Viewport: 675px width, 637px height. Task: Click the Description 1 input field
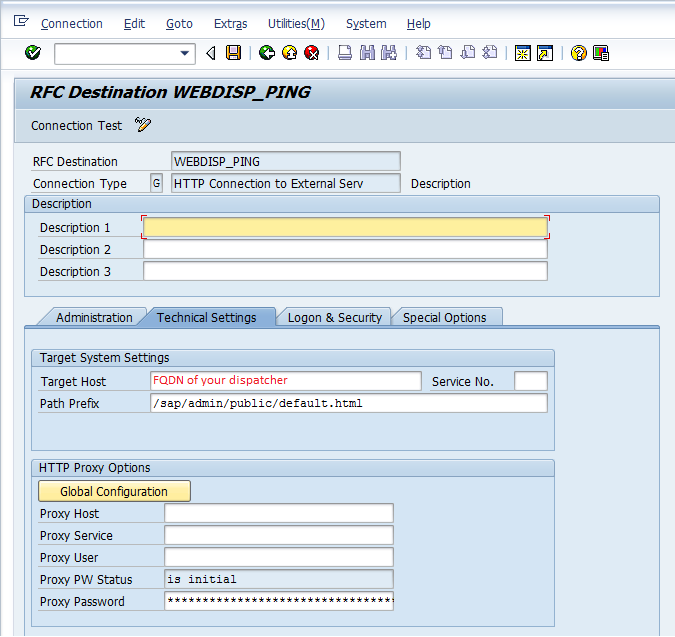click(x=345, y=227)
